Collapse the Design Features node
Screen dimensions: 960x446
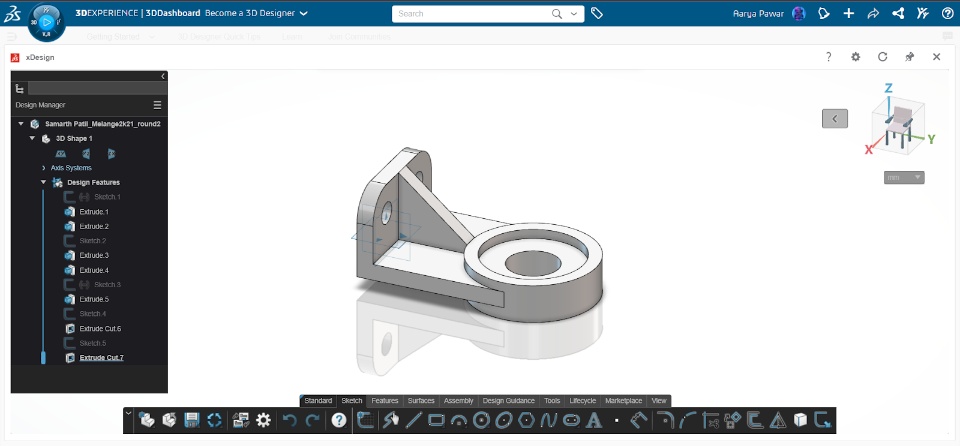pos(43,183)
